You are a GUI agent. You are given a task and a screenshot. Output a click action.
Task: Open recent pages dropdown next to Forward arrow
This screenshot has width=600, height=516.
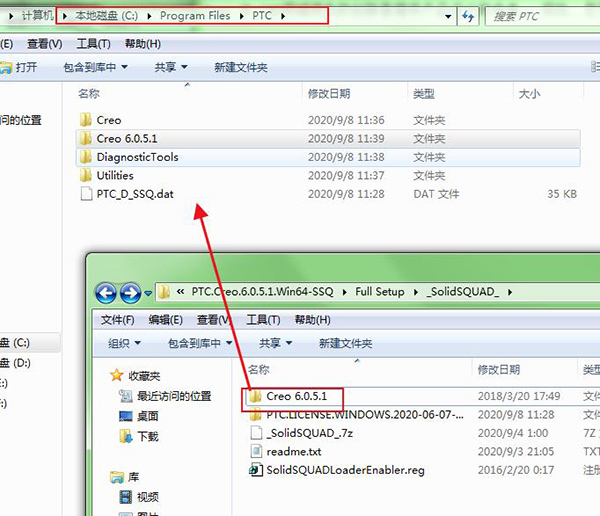(x=148, y=294)
